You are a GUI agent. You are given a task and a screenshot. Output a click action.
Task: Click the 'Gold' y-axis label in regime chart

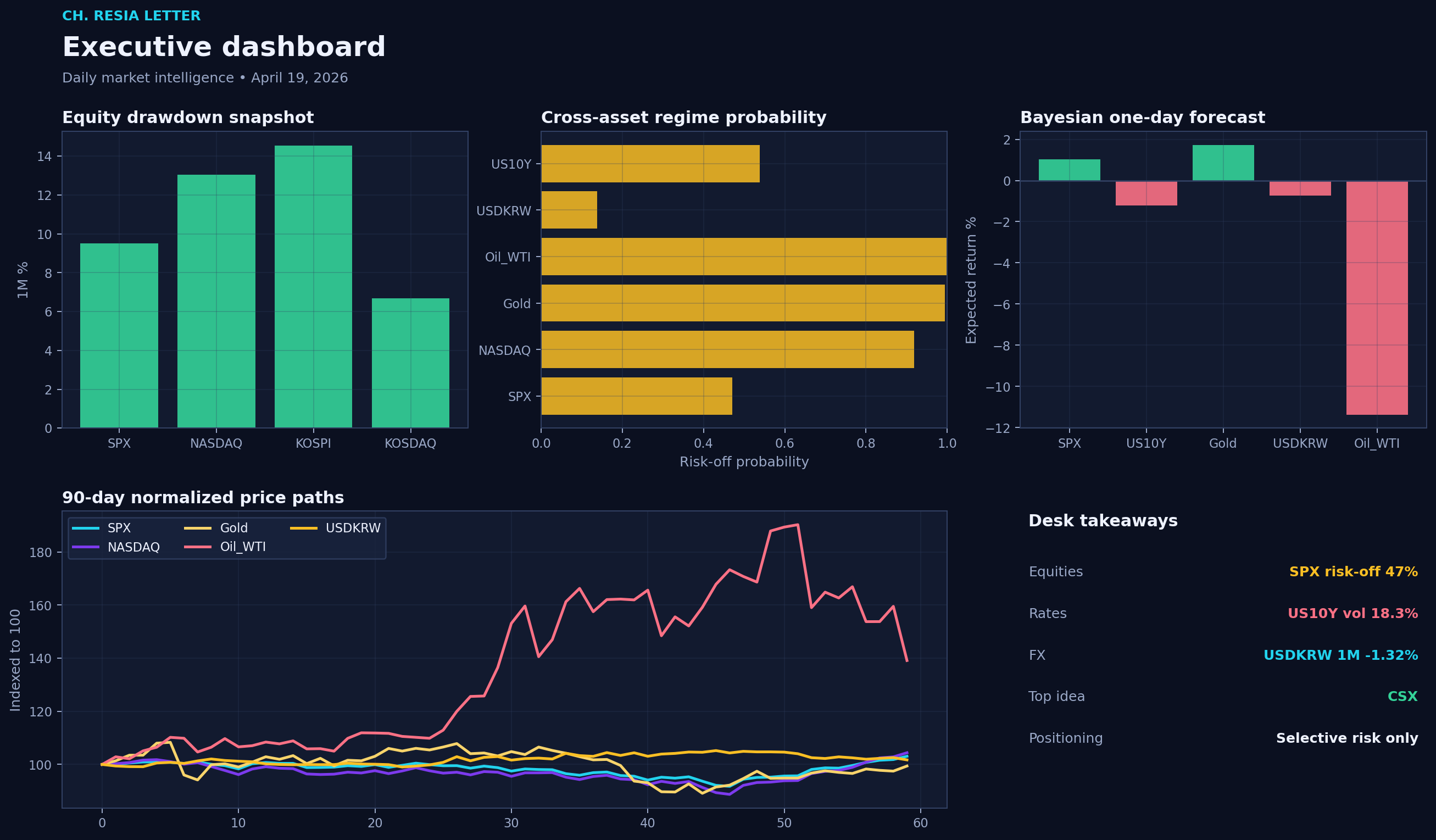(517, 304)
